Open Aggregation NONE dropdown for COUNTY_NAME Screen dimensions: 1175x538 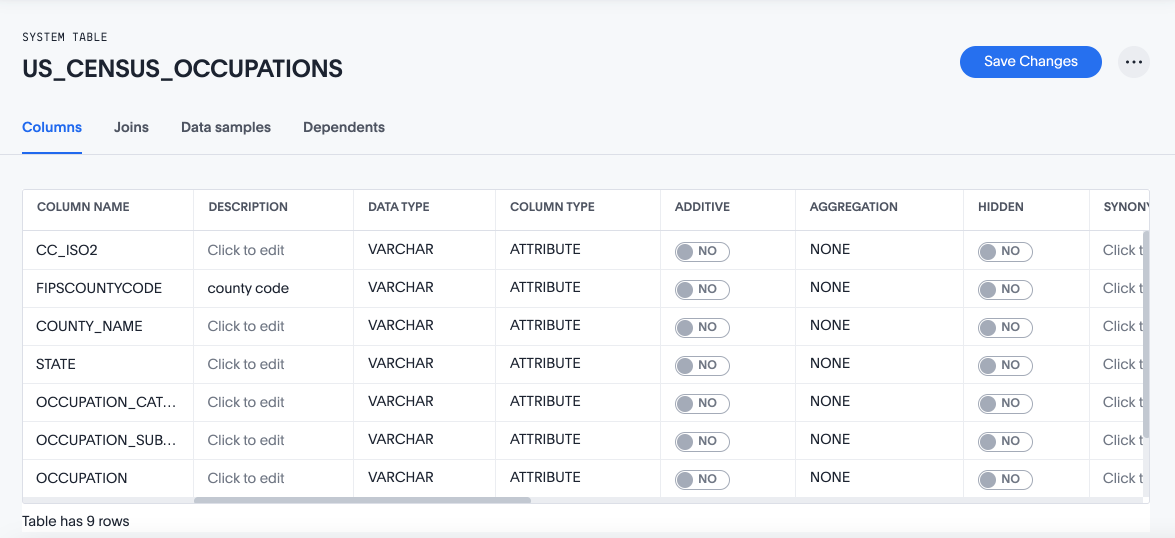[830, 325]
